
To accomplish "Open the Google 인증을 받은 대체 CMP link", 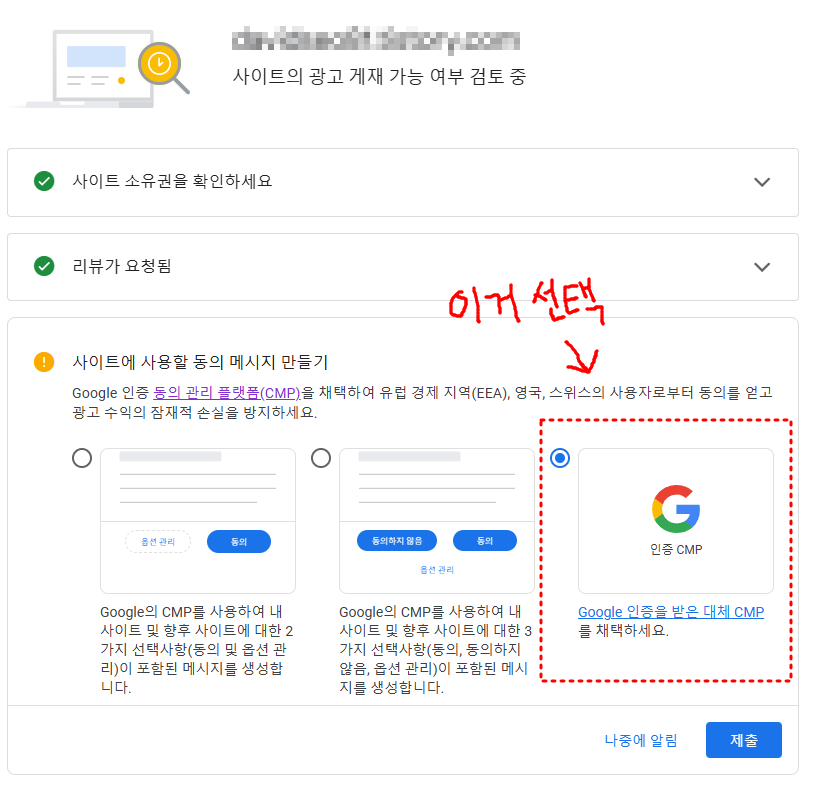I will [671, 612].
